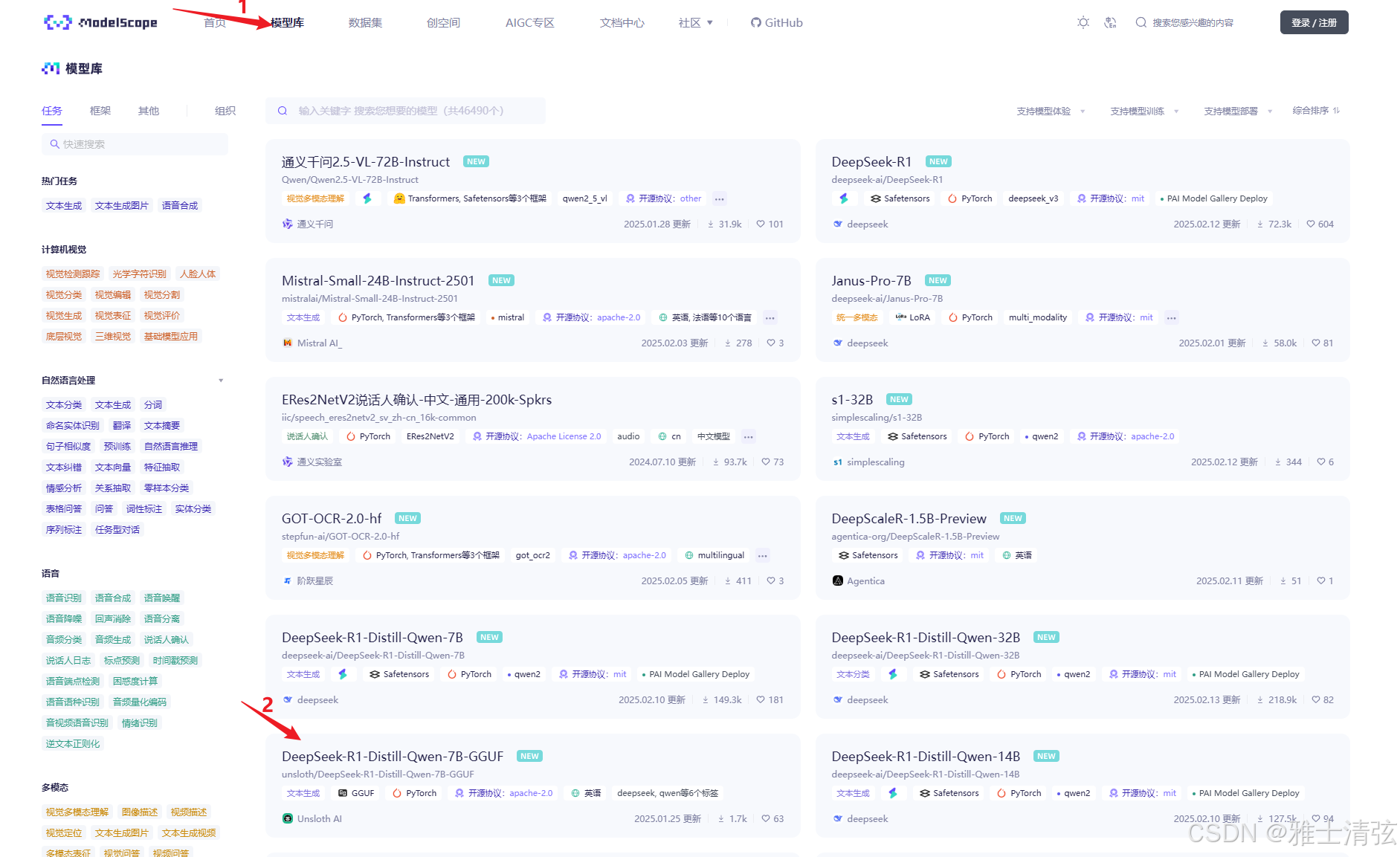Click the lightning icon on DeepSeek-R1 card
The image size is (1400, 857).
(844, 198)
